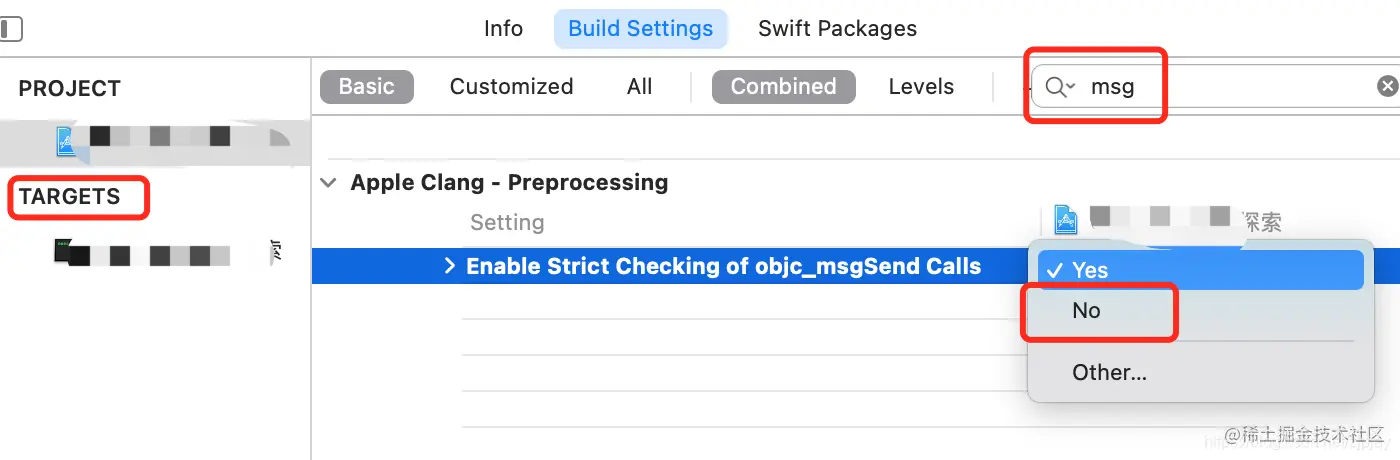Open the Info tab

point(503,29)
